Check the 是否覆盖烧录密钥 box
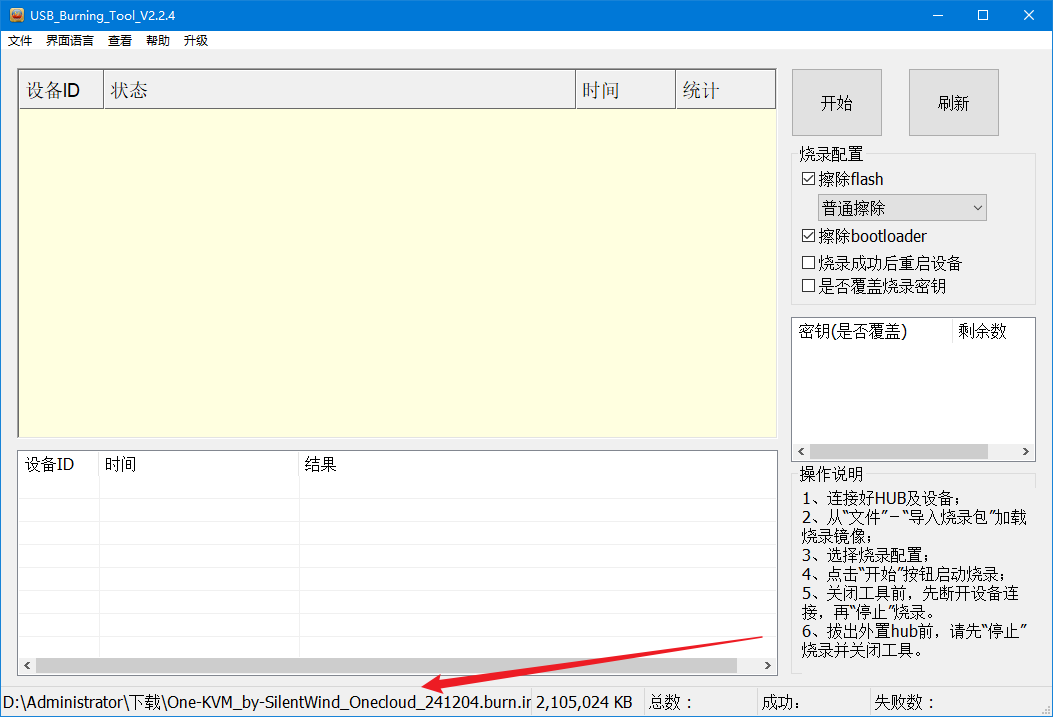 coord(809,287)
